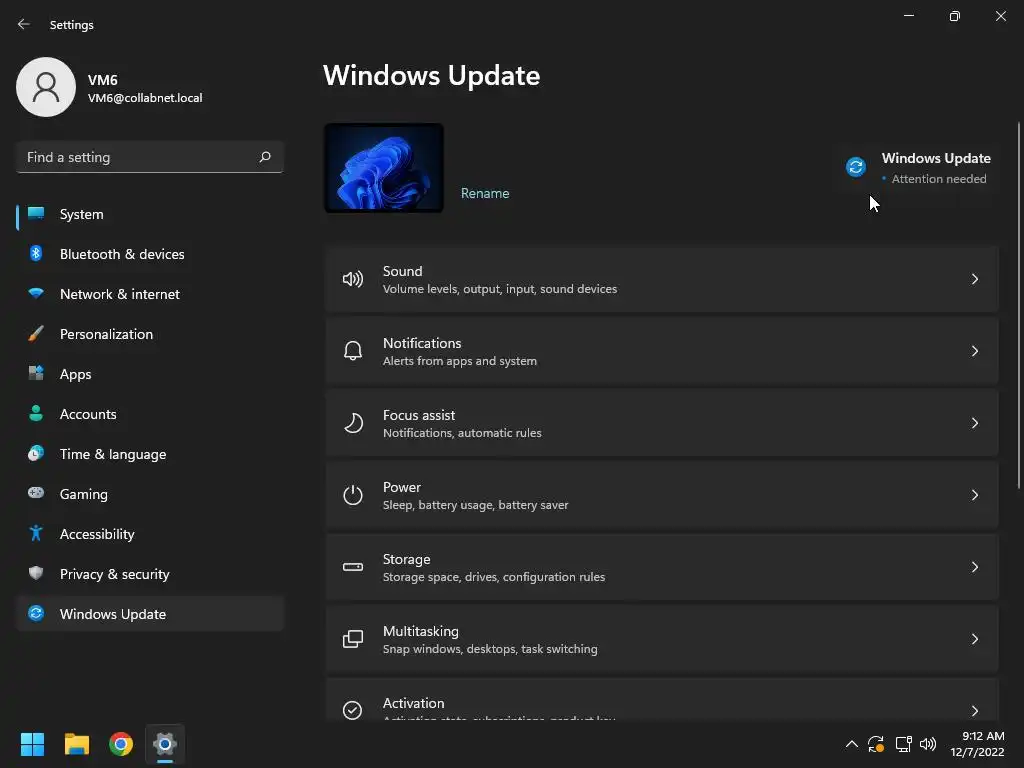Click the Activation checkmark icon
Image resolution: width=1024 pixels, height=768 pixels.
(353, 710)
